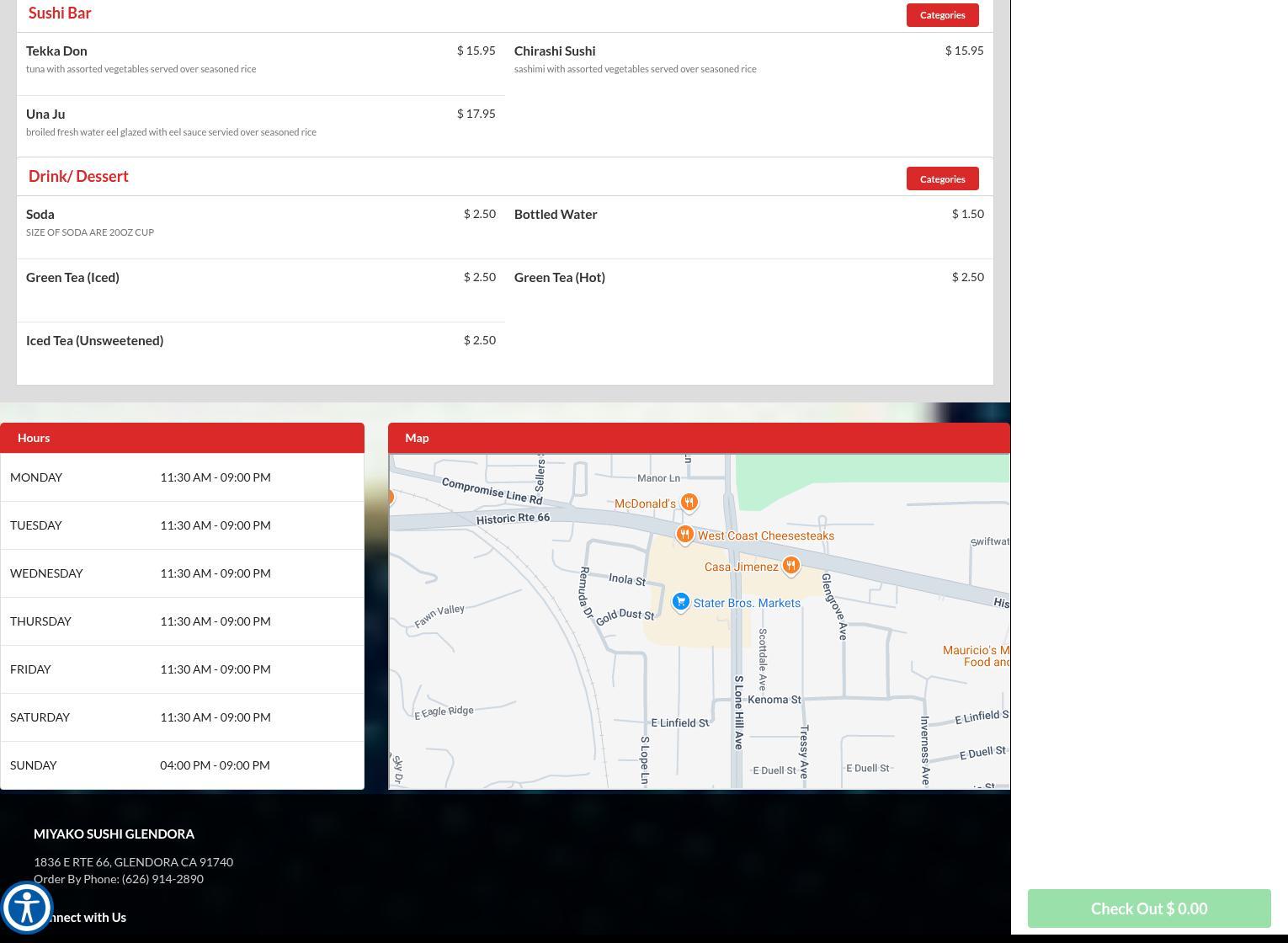Add Chirashi Sushi to the order

point(554,51)
